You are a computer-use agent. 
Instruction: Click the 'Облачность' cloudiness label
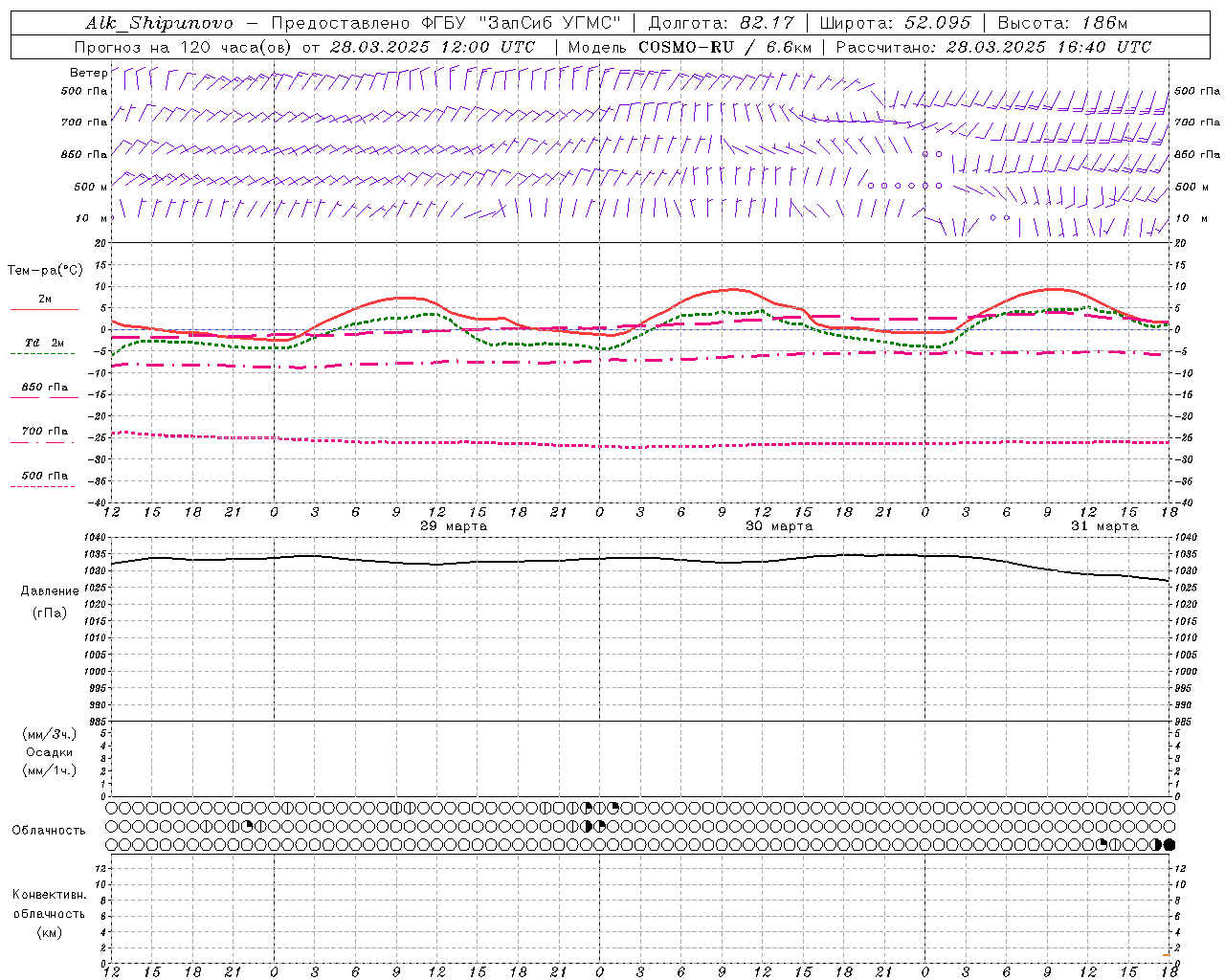click(49, 831)
